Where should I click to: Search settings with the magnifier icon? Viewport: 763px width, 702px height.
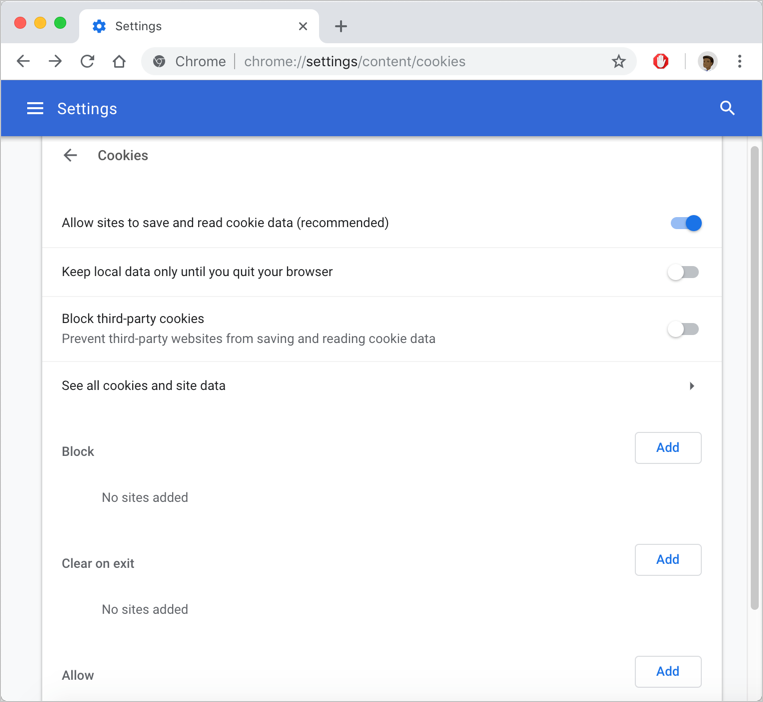[727, 108]
